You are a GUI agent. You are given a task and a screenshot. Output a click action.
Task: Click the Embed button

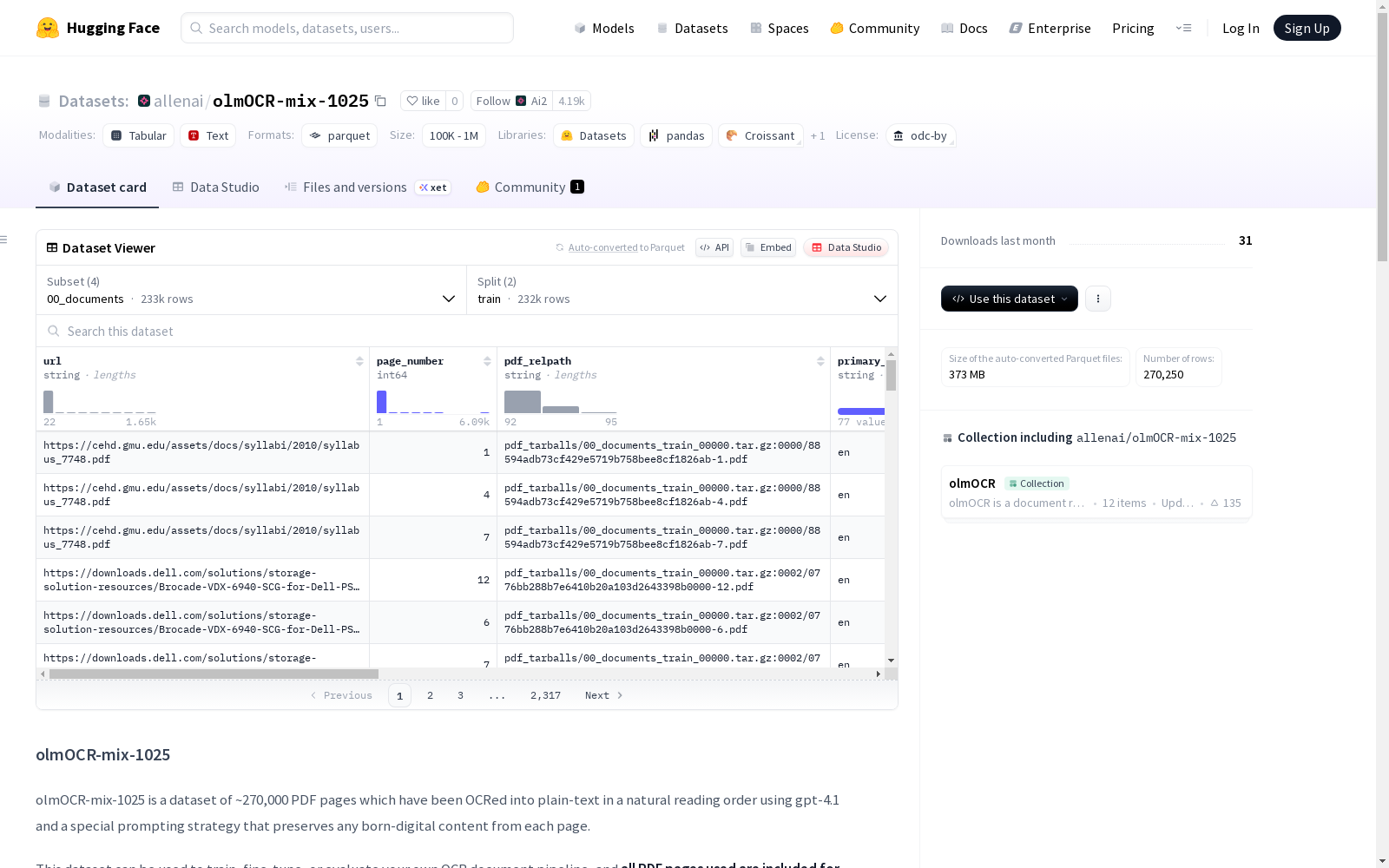click(768, 247)
